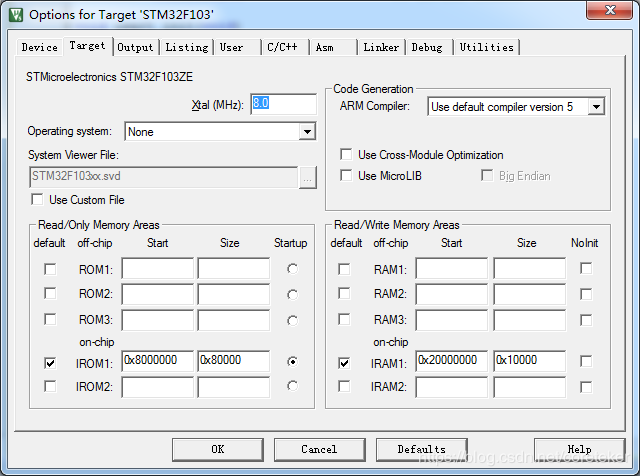Switch to the Device tab
Screen dimensions: 640x476
[x=40, y=47]
